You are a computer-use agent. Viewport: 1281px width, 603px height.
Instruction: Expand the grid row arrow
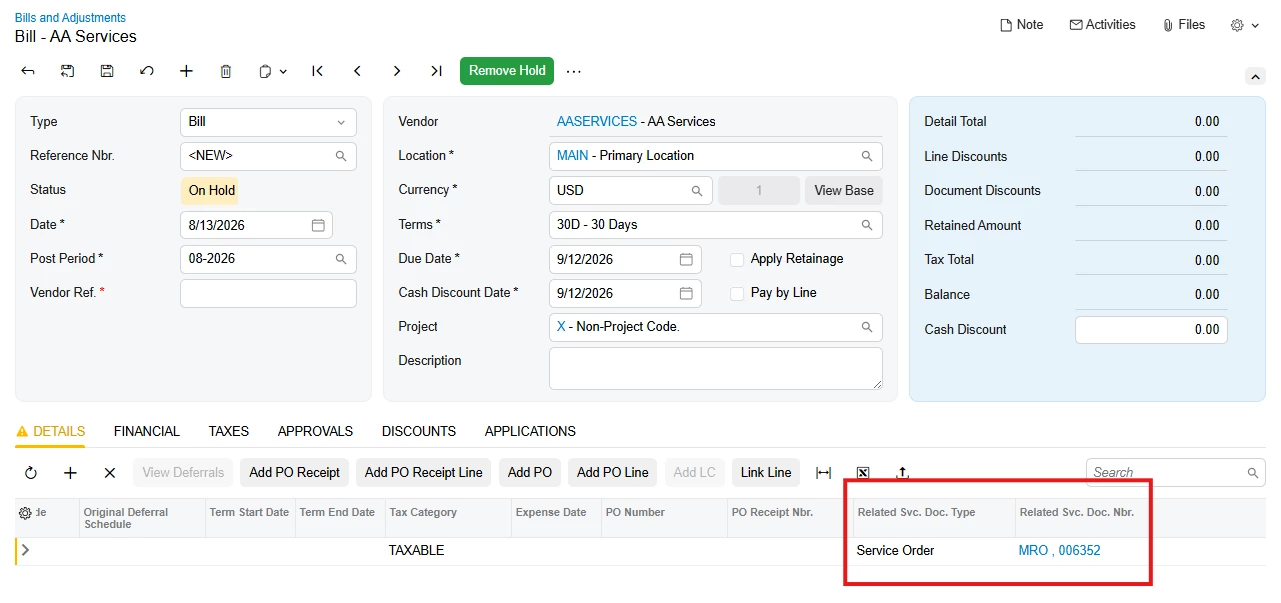pyautogui.click(x=25, y=551)
